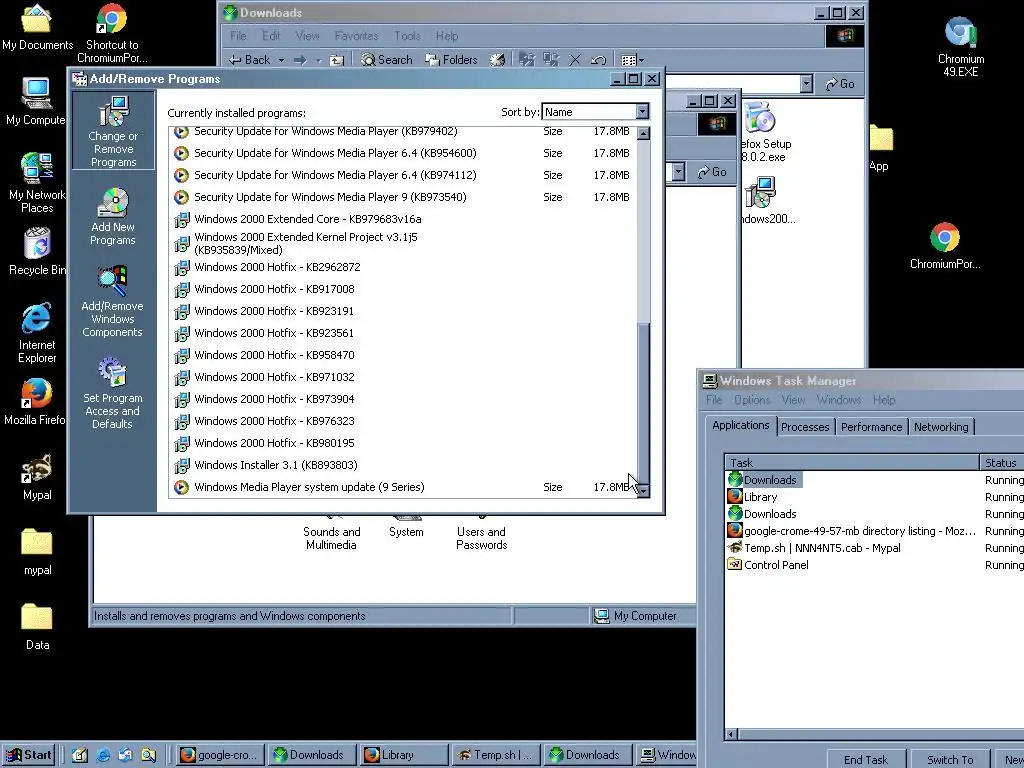Open address dropdown in Control Panel window
The image size is (1024, 768).
coord(679,172)
